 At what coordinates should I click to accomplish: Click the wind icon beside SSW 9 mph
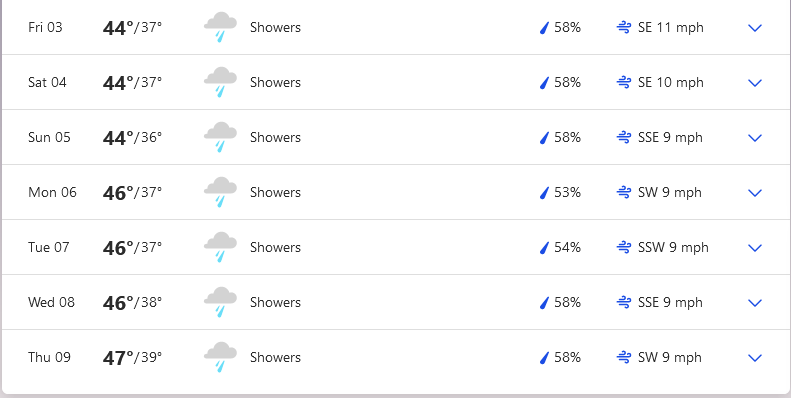(624, 248)
